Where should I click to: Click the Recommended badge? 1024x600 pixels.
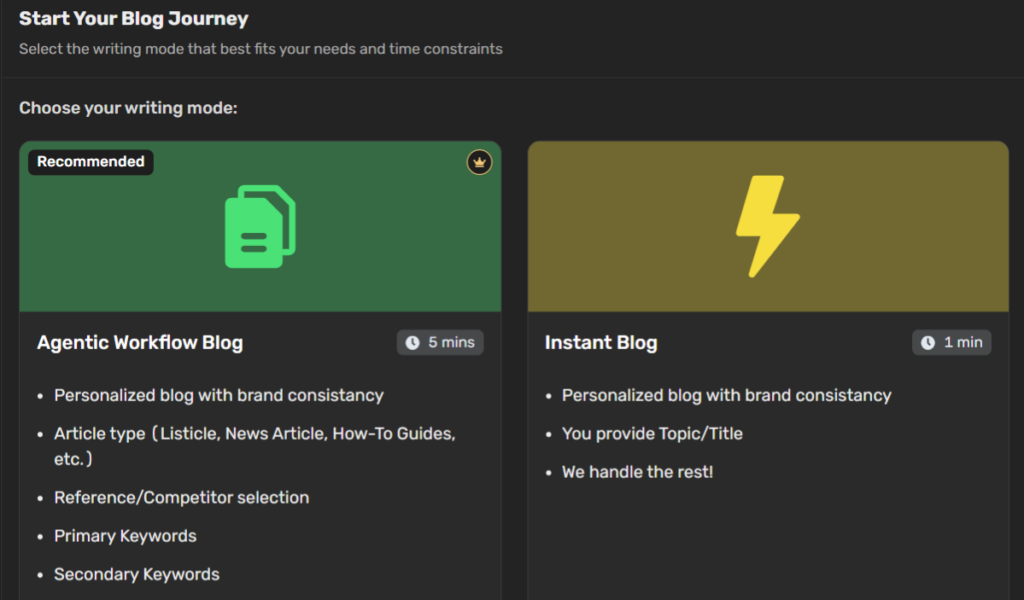point(90,162)
